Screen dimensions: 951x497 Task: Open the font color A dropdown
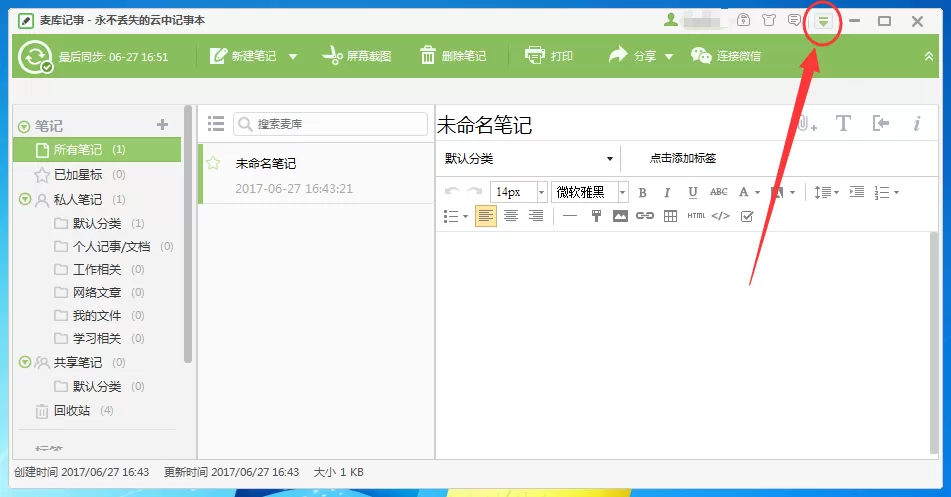pyautogui.click(x=758, y=192)
